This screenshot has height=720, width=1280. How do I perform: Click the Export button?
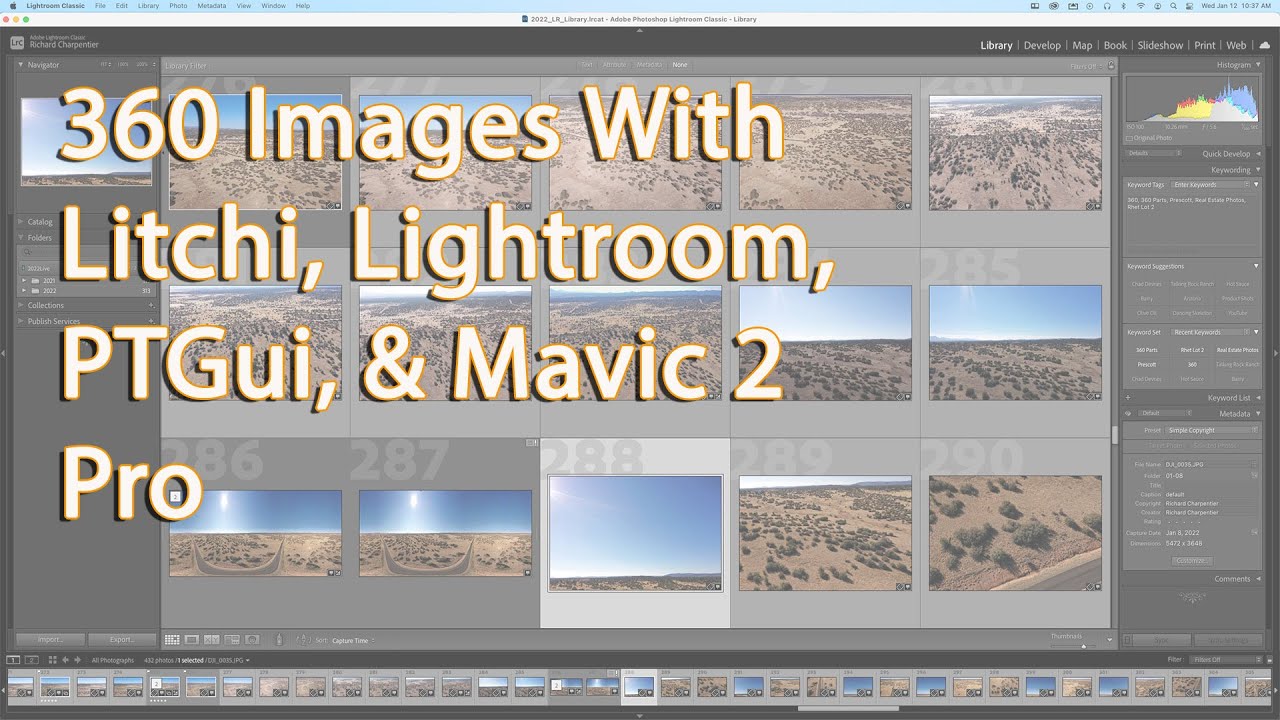click(x=122, y=640)
